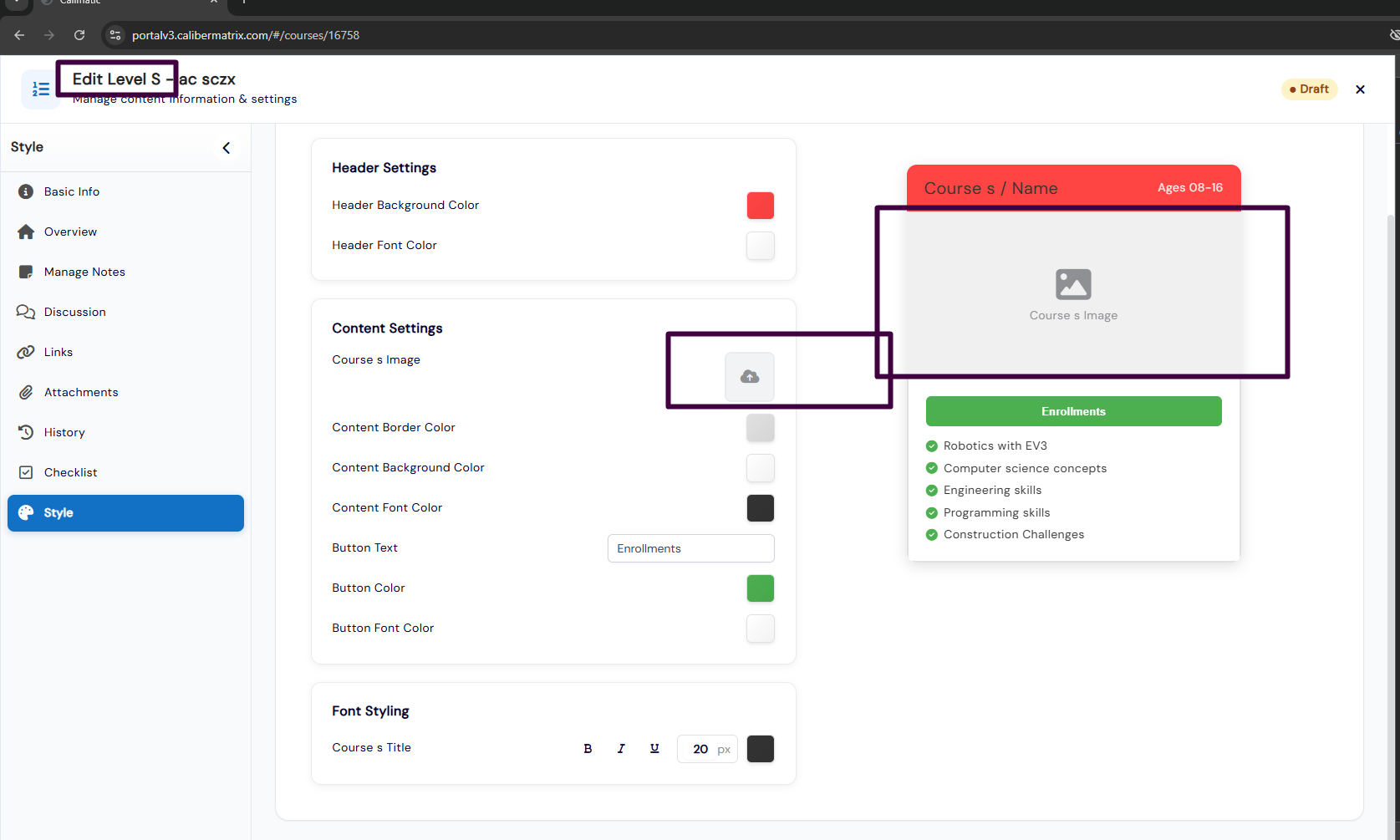Open Manage Notes in sidebar
This screenshot has width=1400, height=840.
[x=125, y=272]
